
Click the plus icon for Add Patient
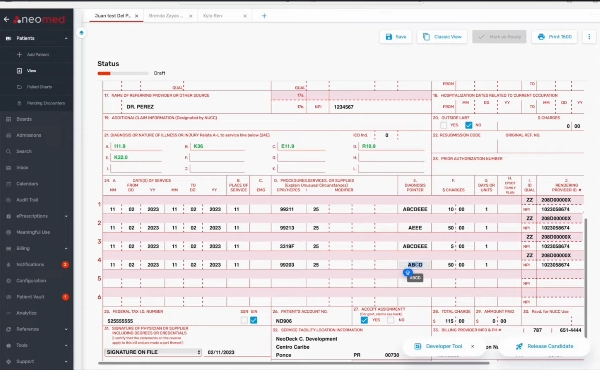tap(19, 54)
